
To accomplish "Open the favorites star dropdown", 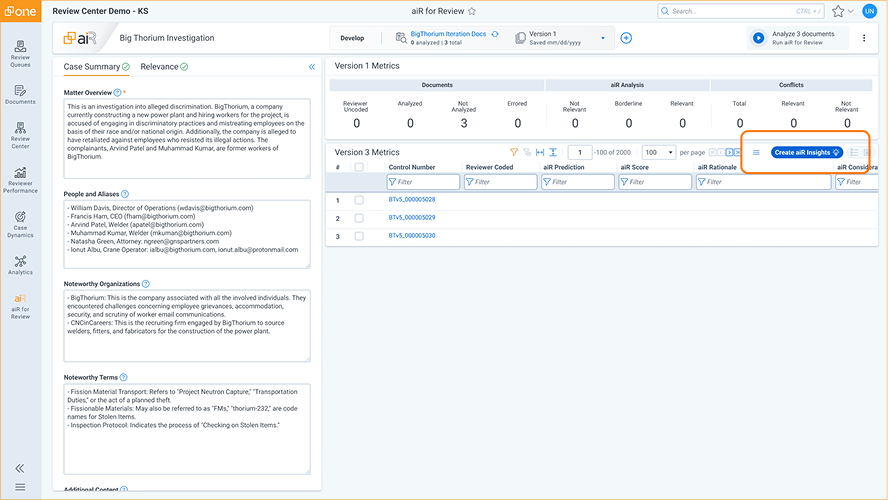I will click(843, 11).
